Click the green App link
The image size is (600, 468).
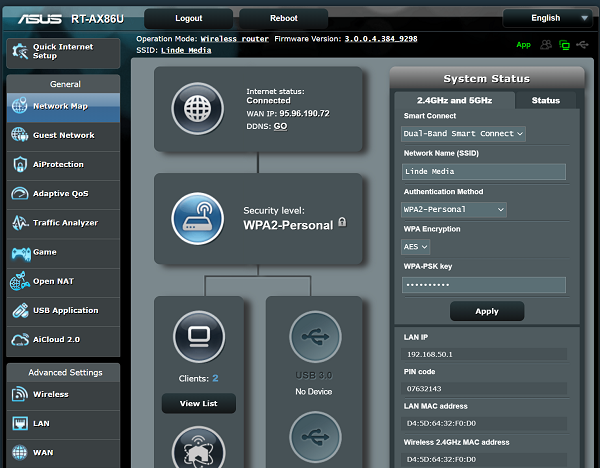pos(523,45)
